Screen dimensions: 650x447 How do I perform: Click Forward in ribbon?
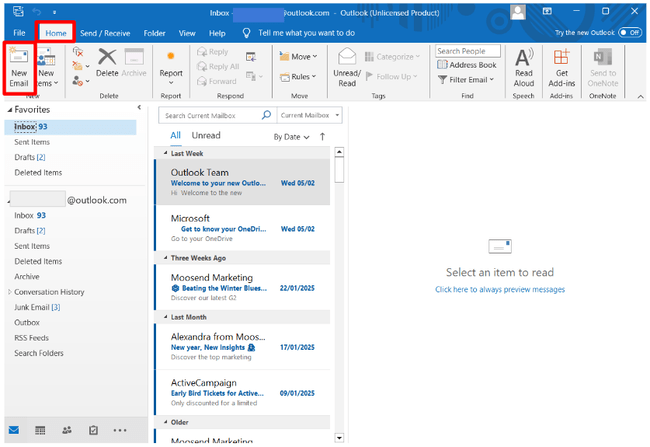[217, 81]
